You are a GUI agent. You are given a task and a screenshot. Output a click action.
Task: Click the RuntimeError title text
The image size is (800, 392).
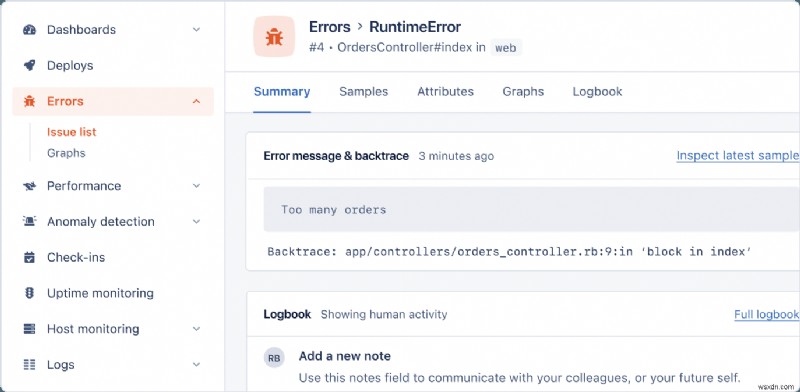415,27
